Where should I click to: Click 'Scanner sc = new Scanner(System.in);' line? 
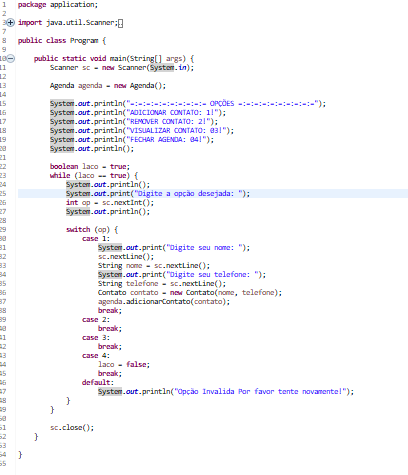point(122,68)
